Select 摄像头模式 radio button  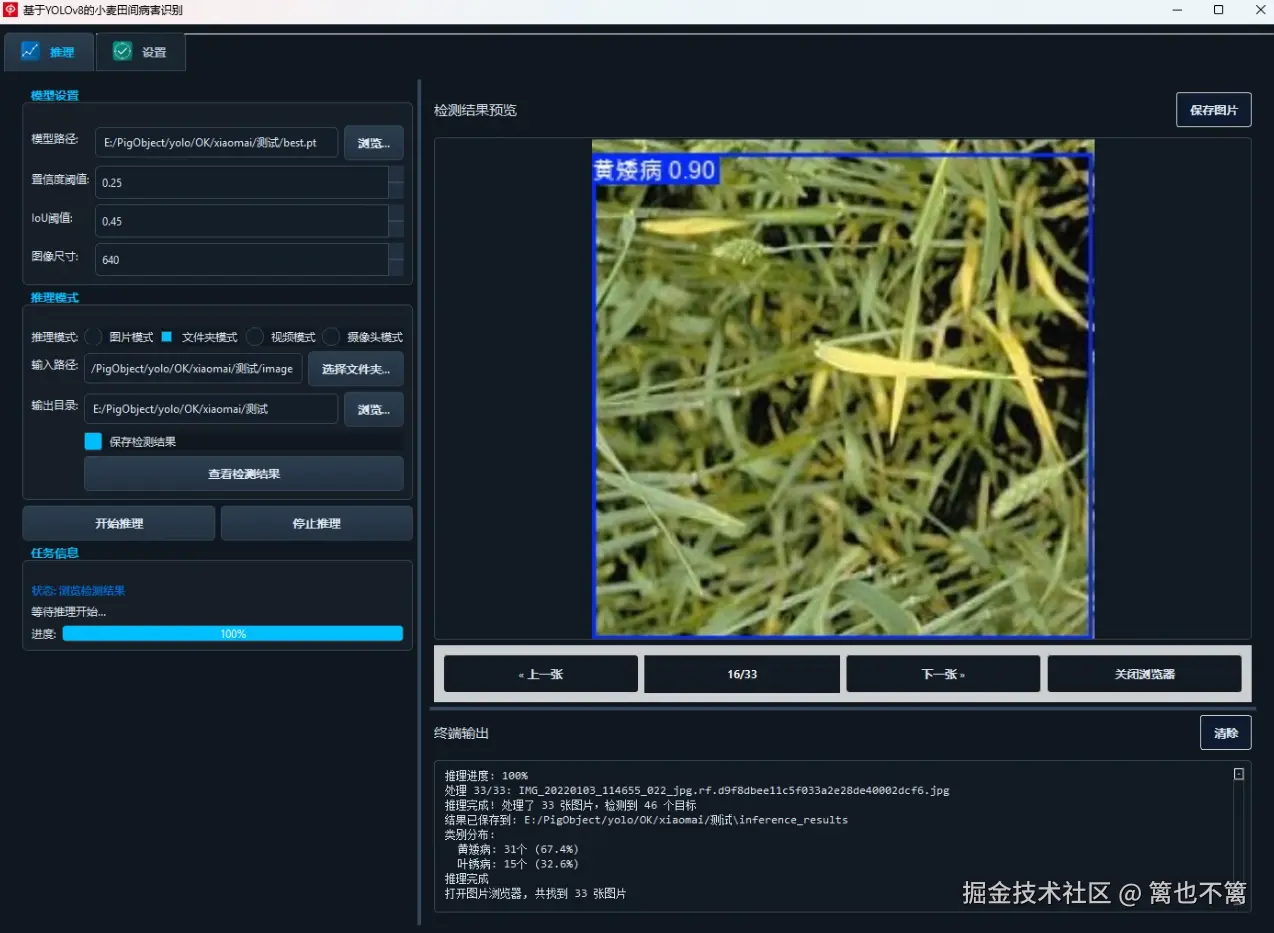[331, 337]
